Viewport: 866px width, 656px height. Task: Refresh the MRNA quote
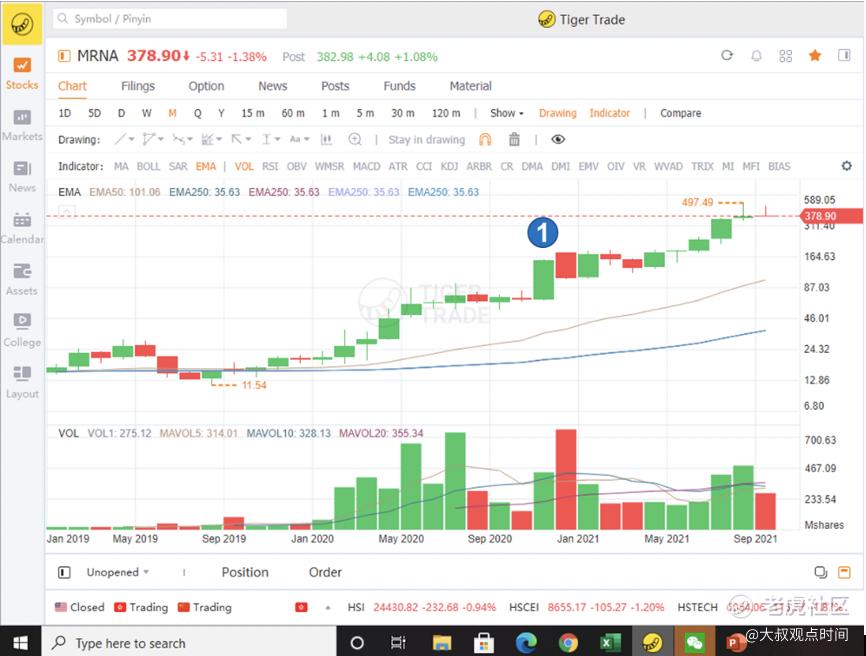click(x=727, y=55)
